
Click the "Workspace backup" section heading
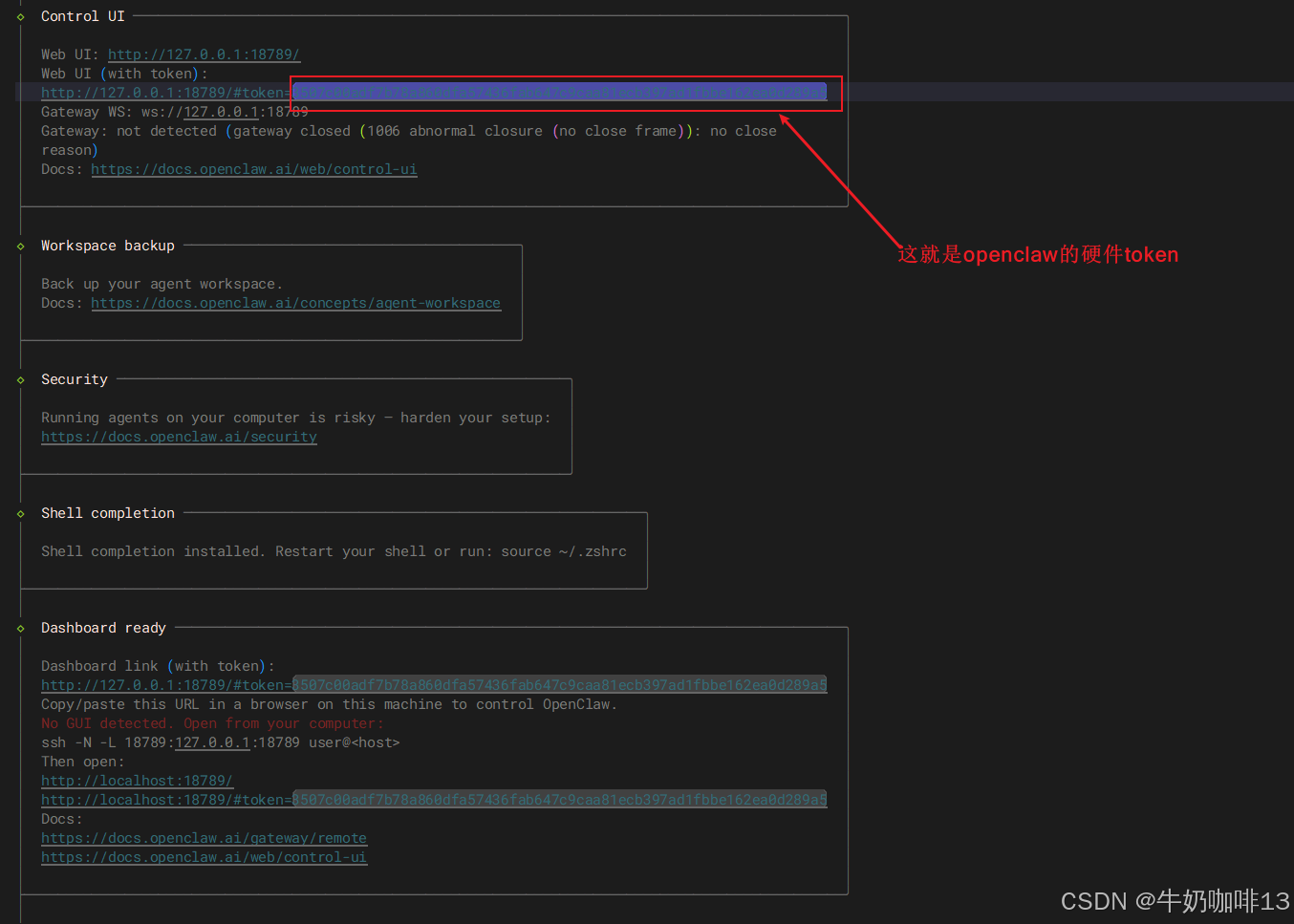(x=108, y=246)
